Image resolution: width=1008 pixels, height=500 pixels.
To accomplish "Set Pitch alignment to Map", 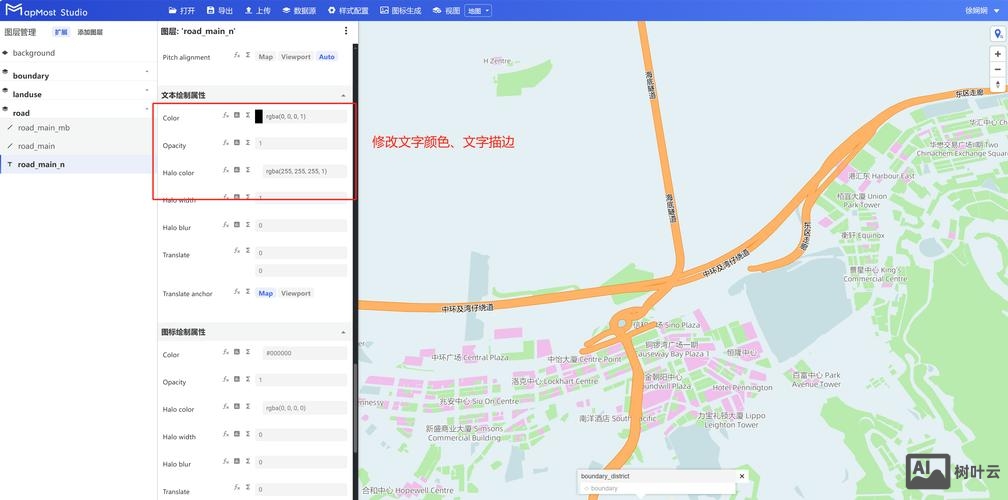I will pyautogui.click(x=265, y=57).
